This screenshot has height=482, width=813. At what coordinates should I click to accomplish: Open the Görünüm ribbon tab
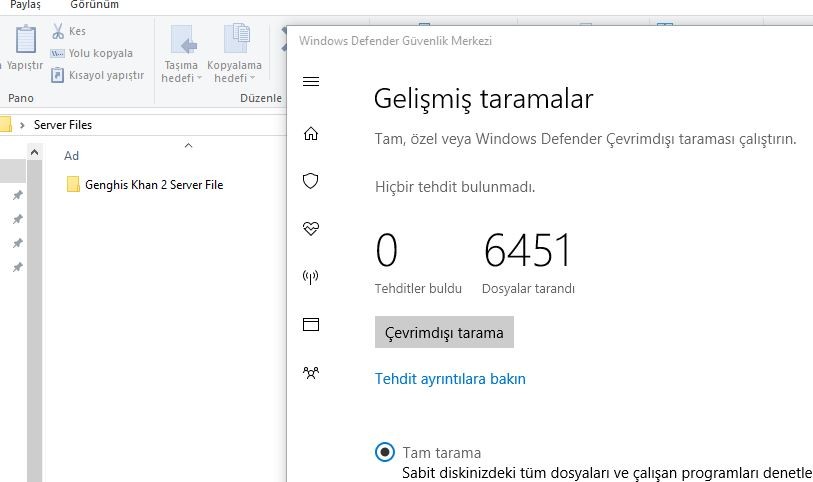pos(94,5)
